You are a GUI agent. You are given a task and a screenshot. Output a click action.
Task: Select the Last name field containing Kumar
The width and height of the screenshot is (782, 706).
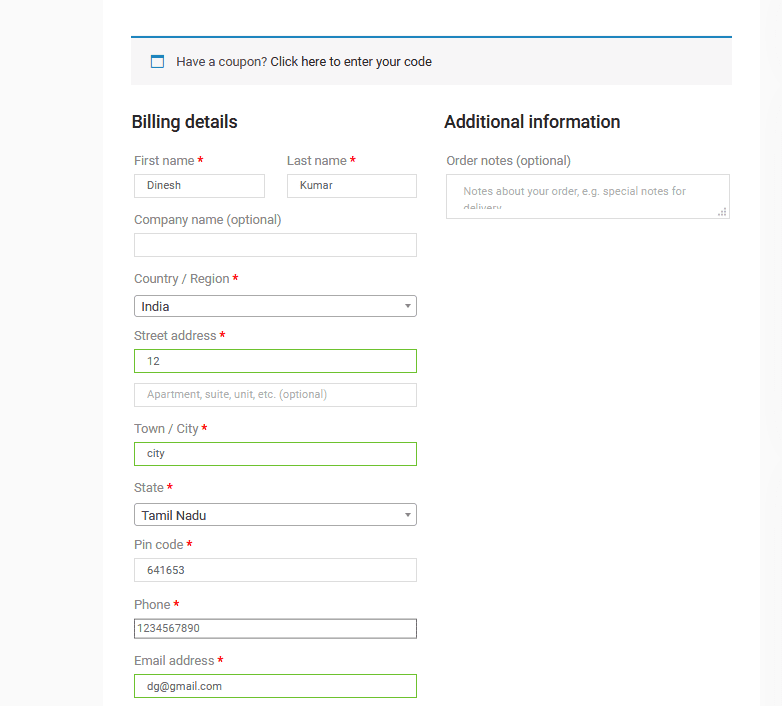coord(351,186)
